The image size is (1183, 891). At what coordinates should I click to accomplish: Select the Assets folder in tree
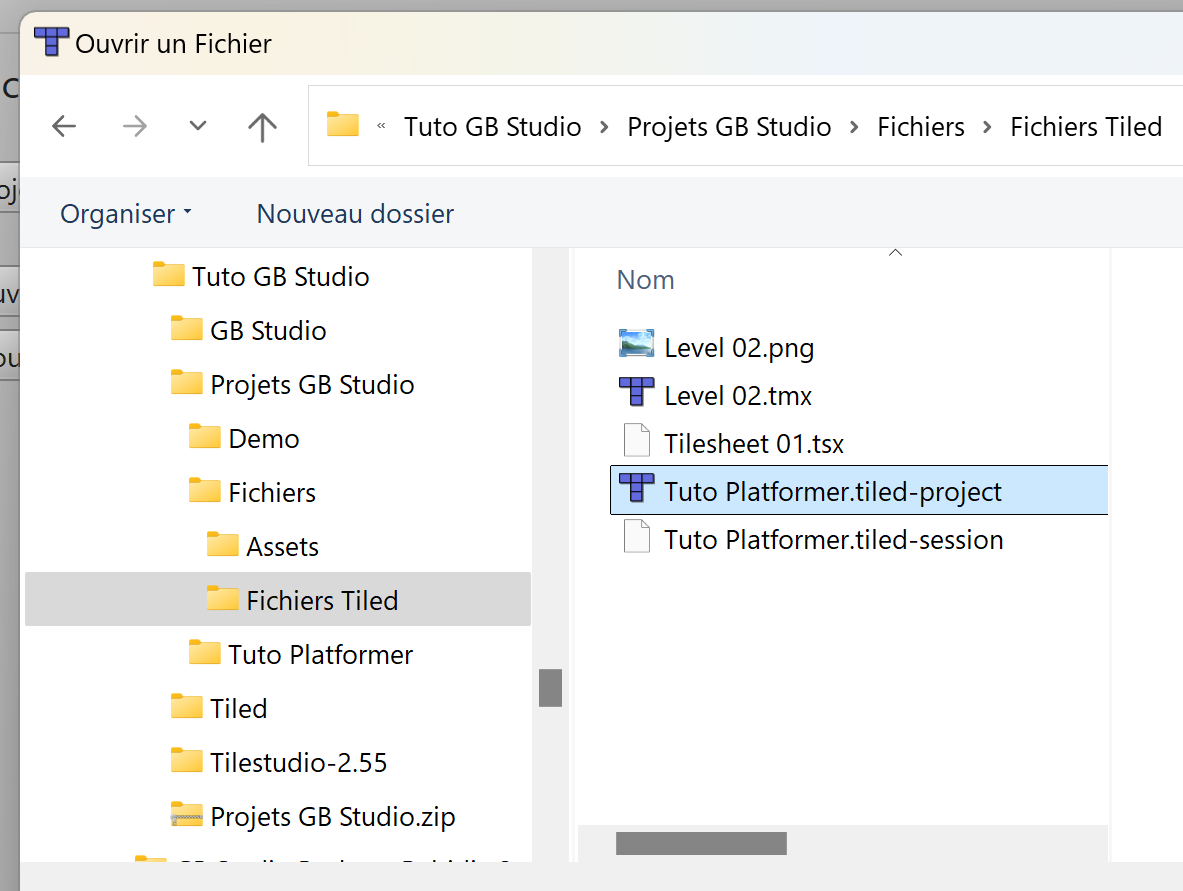[282, 547]
